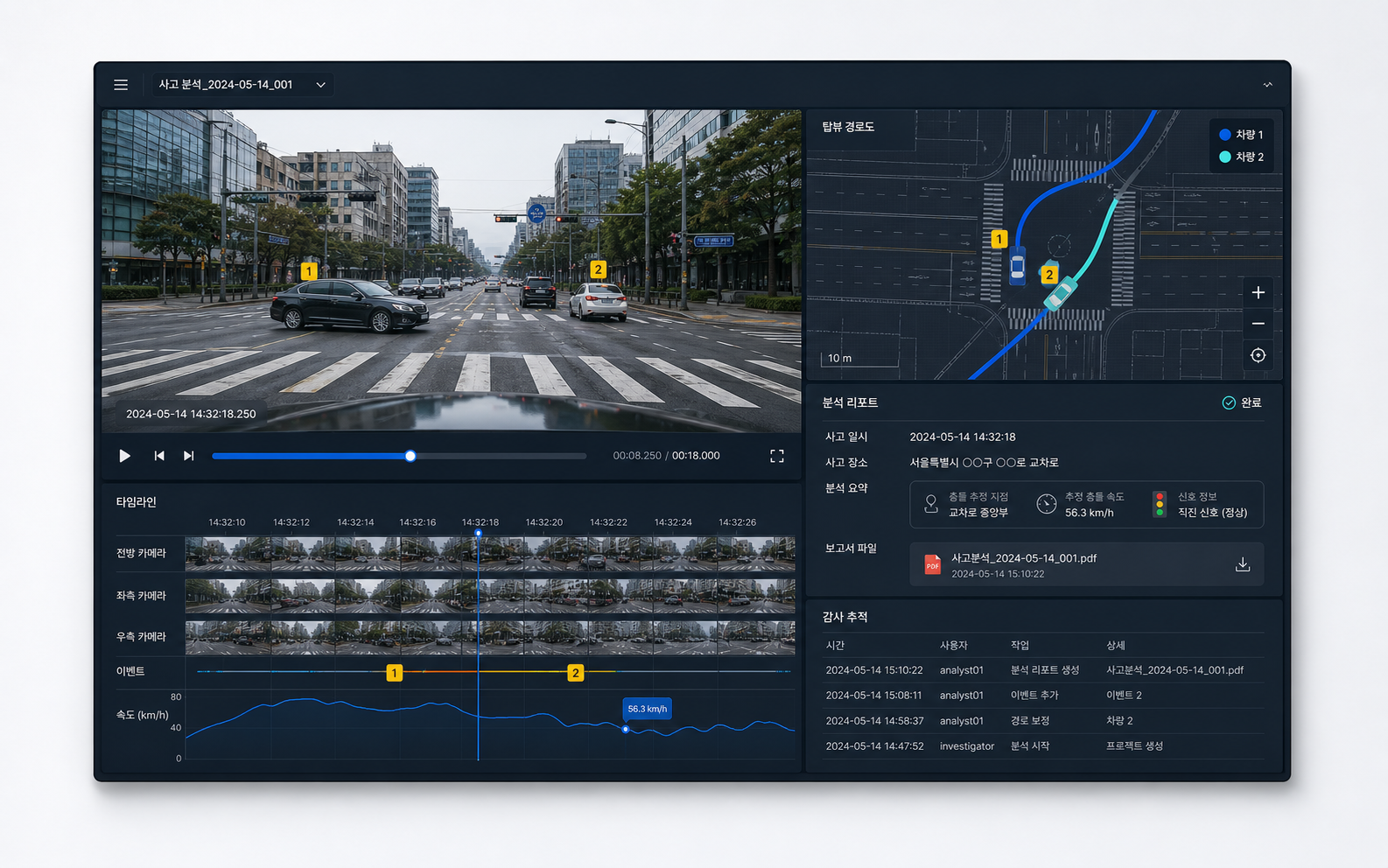Open the 사고 분석_2024-05-14_001 project dropdown

pos(242,85)
